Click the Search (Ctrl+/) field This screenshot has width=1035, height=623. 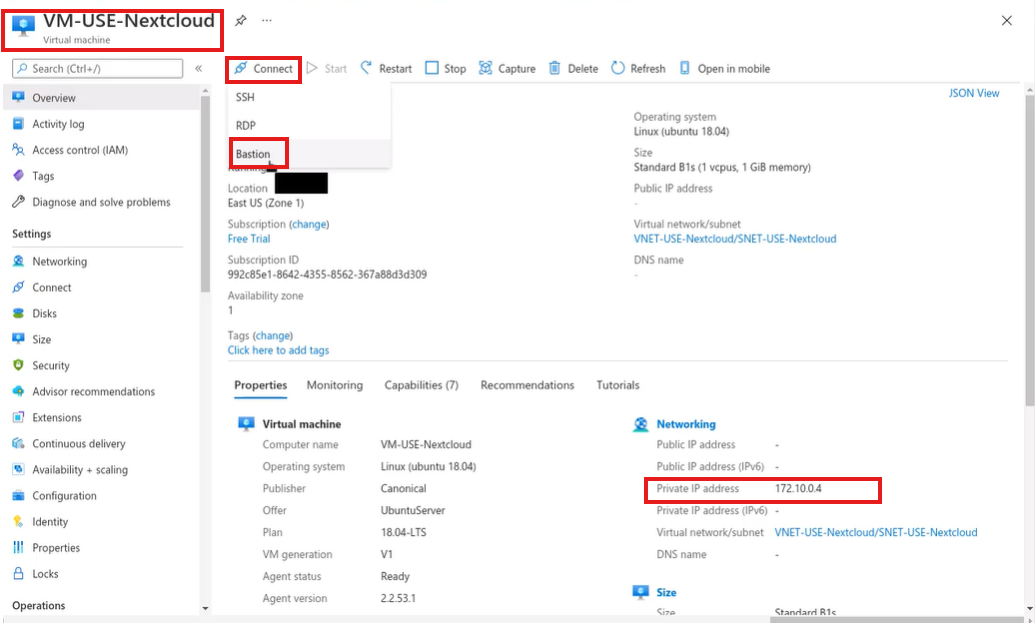pos(98,69)
